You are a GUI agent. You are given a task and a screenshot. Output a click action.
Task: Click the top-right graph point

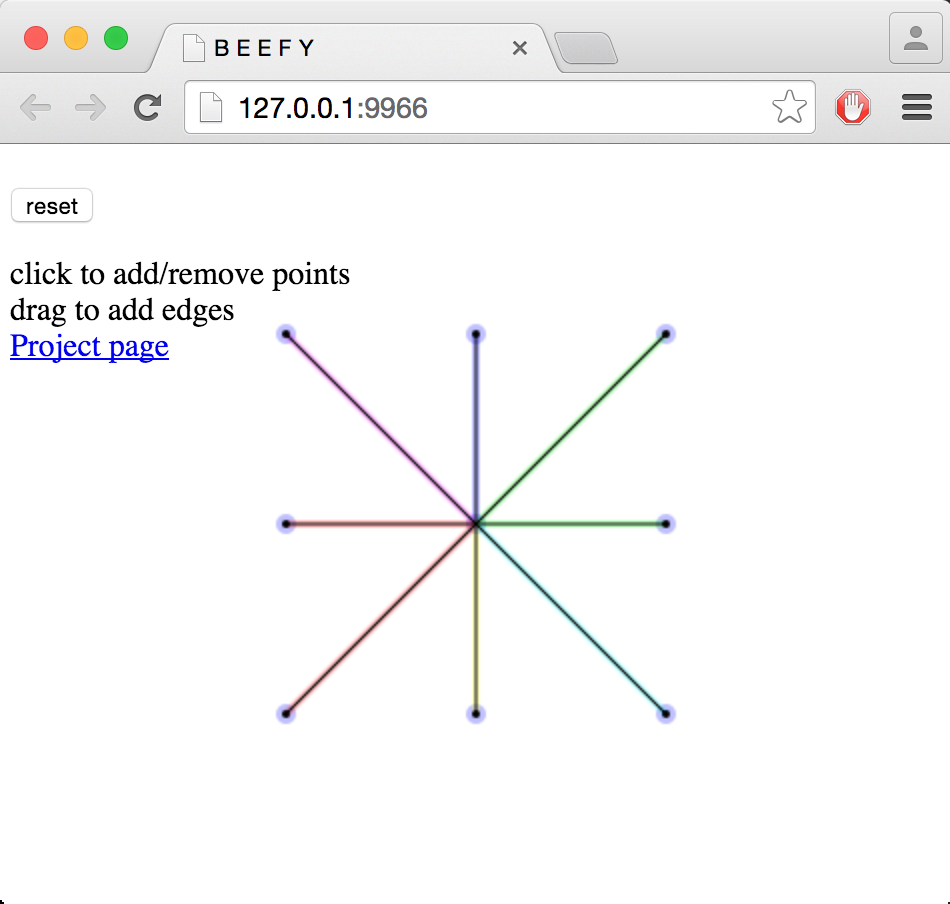coord(666,334)
